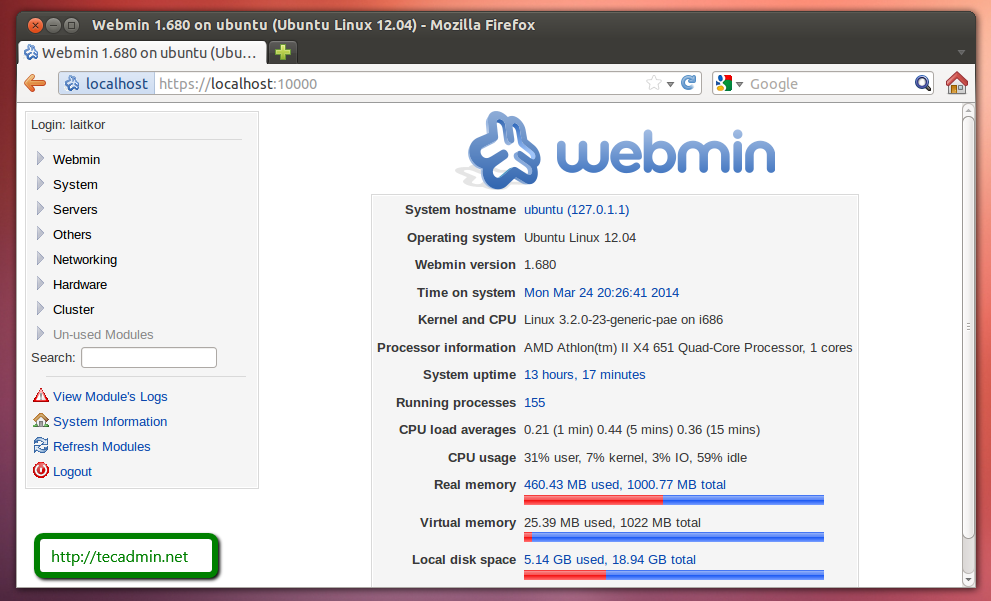This screenshot has height=601, width=991.
Task: Open View Module's Logs link
Action: pos(110,396)
